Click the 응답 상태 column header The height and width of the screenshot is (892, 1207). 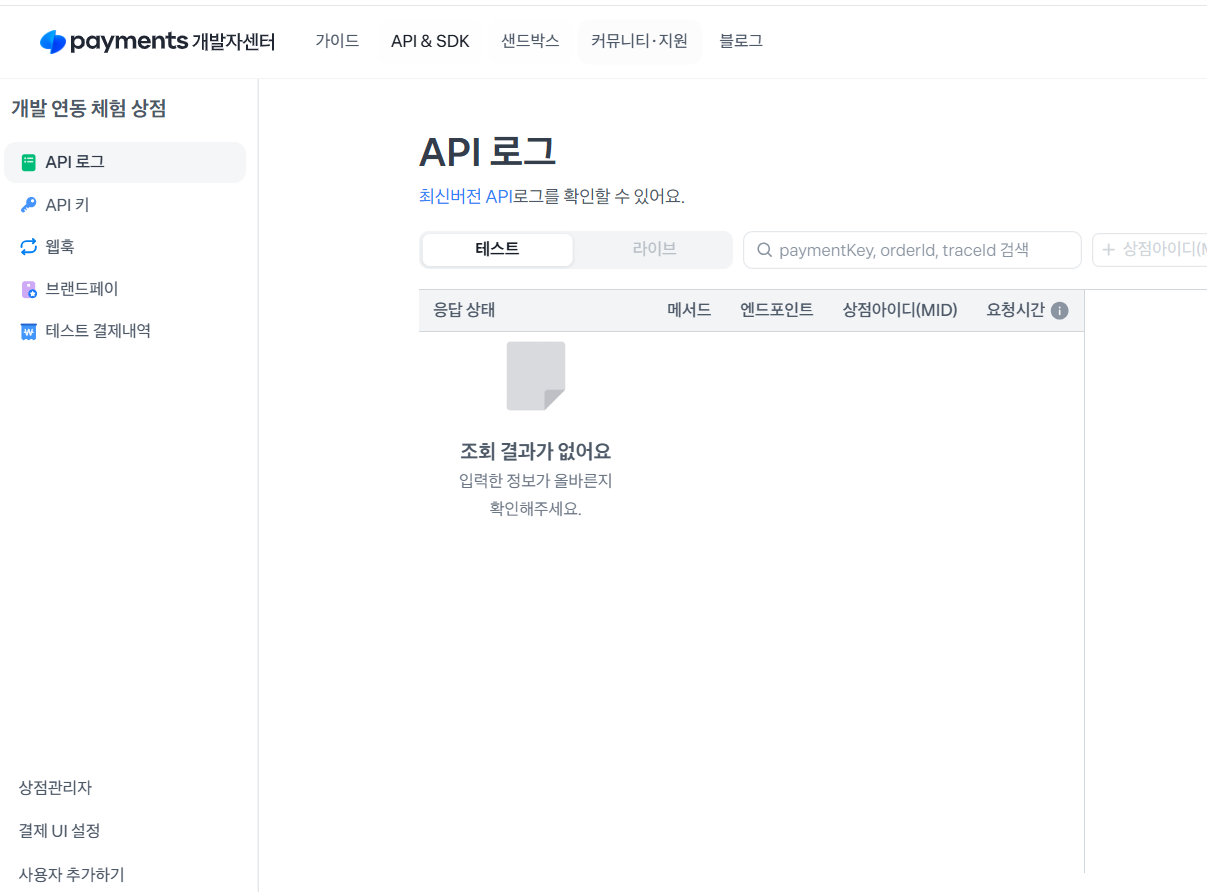tap(464, 310)
